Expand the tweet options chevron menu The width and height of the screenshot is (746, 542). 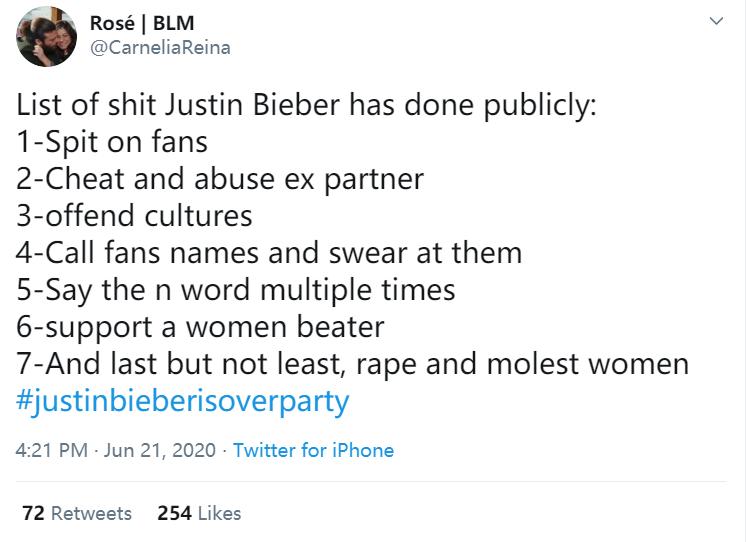(716, 21)
